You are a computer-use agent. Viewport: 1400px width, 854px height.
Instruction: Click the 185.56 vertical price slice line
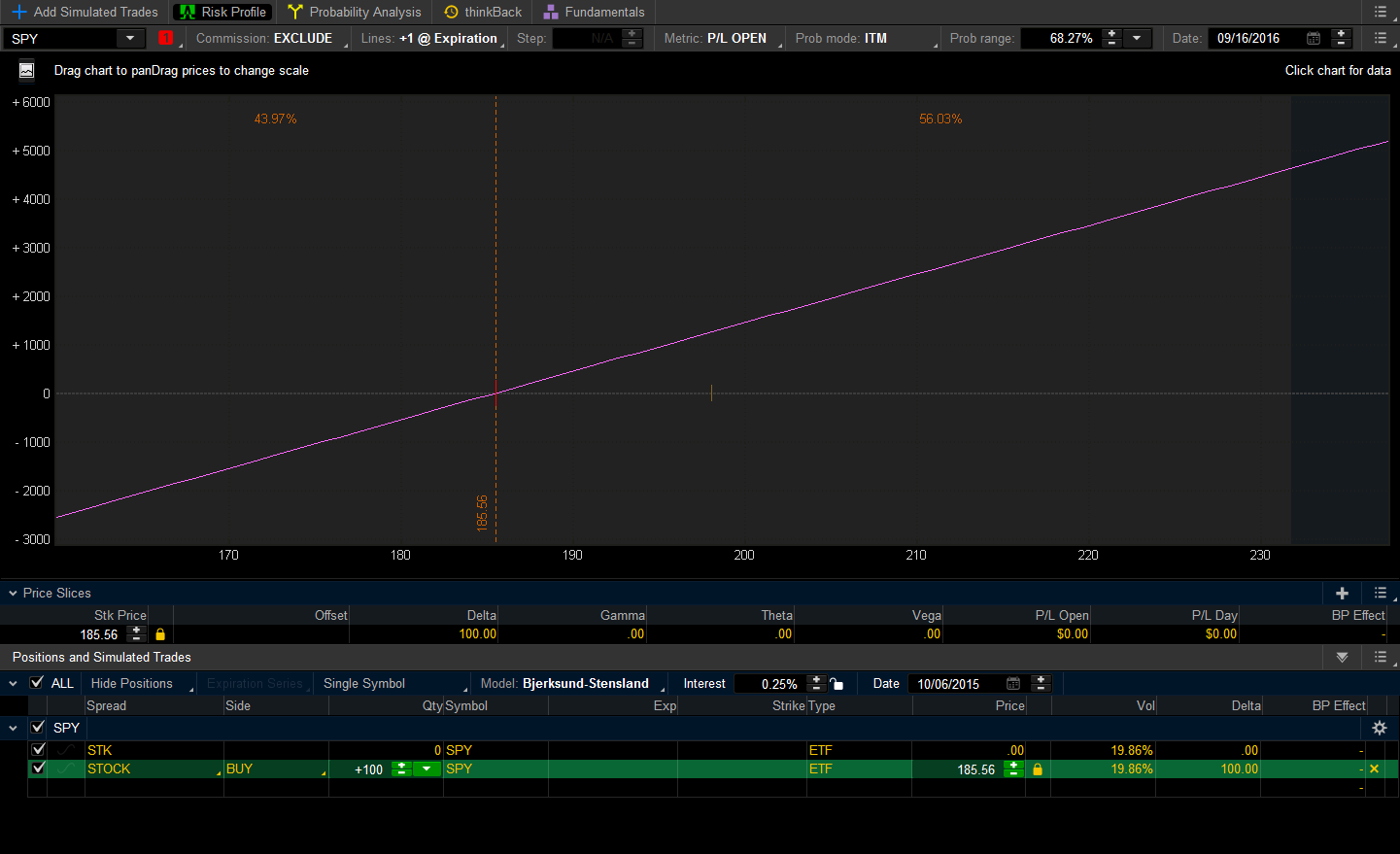pyautogui.click(x=495, y=321)
